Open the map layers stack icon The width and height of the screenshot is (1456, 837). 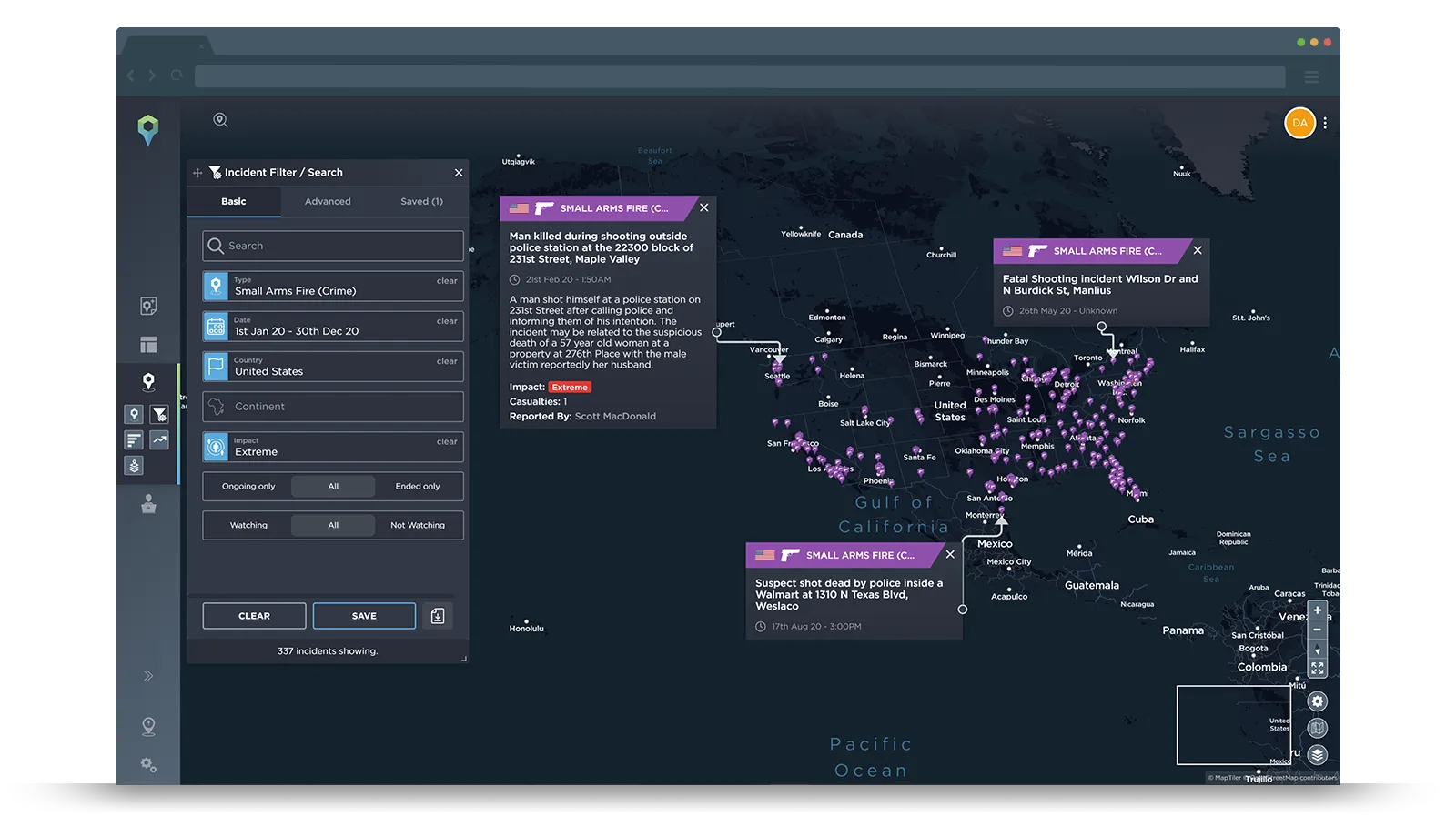click(x=1317, y=755)
